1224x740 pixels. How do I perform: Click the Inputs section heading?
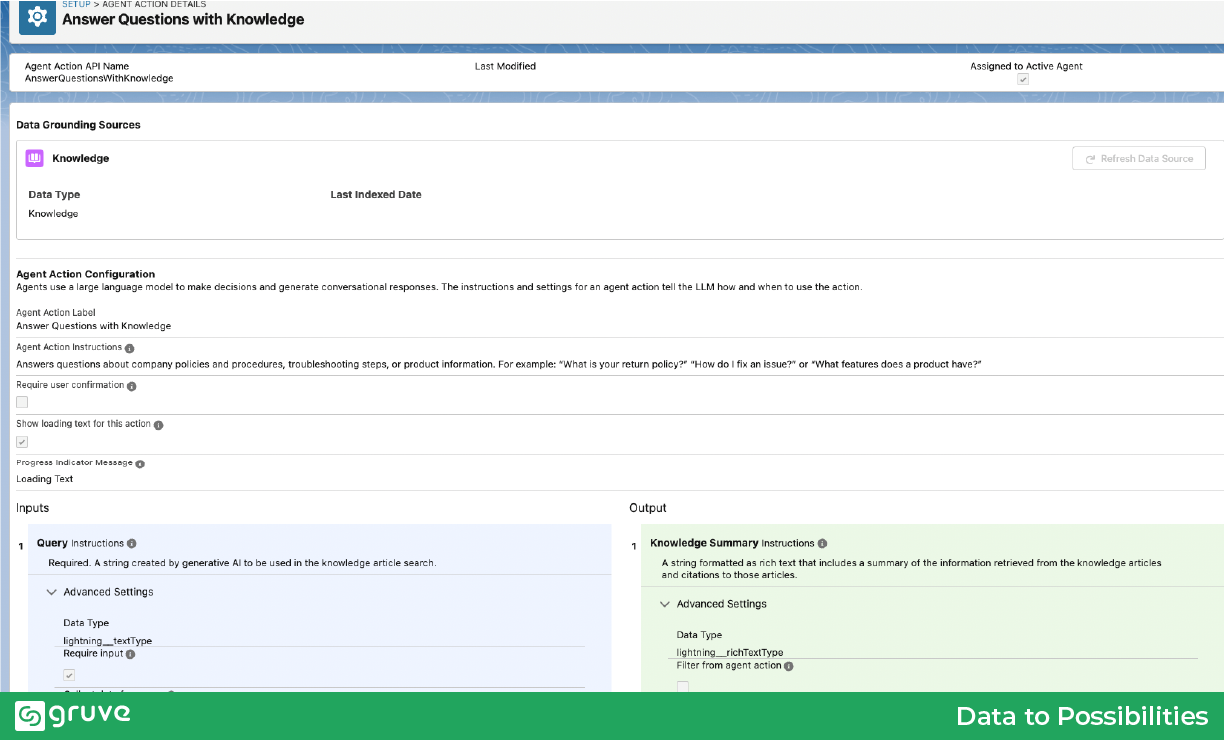33,508
